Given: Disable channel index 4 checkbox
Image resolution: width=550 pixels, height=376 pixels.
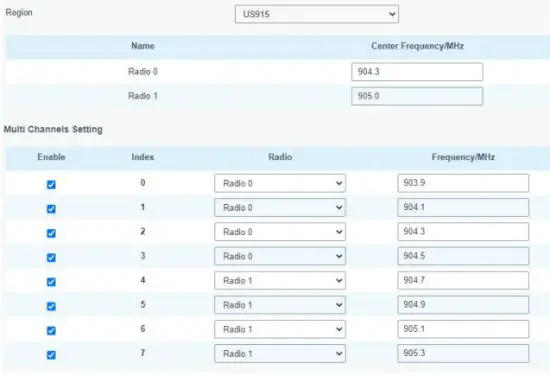Looking at the screenshot, I should (51, 282).
